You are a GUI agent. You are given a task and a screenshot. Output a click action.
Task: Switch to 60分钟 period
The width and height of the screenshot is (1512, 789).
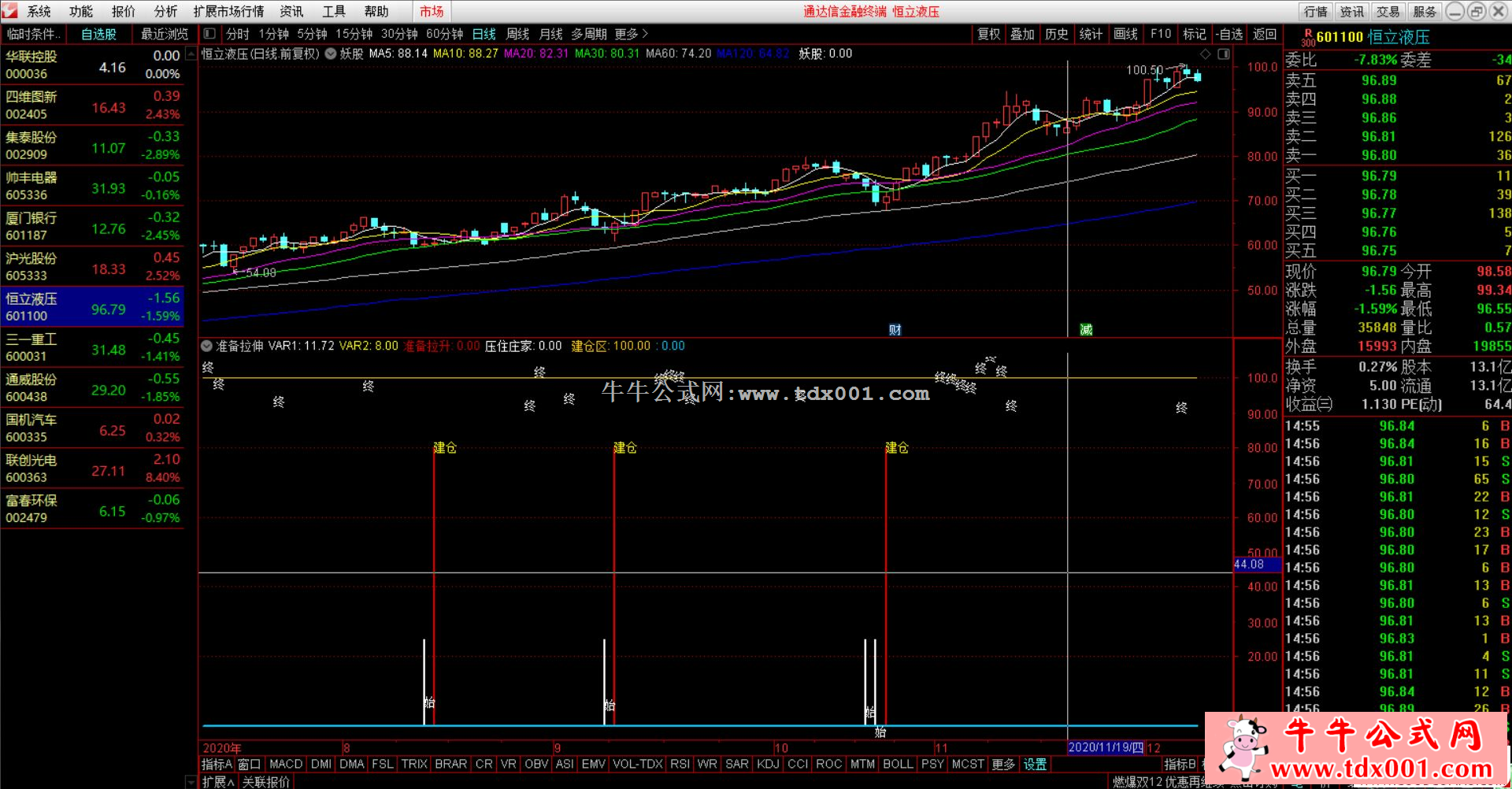click(x=444, y=34)
